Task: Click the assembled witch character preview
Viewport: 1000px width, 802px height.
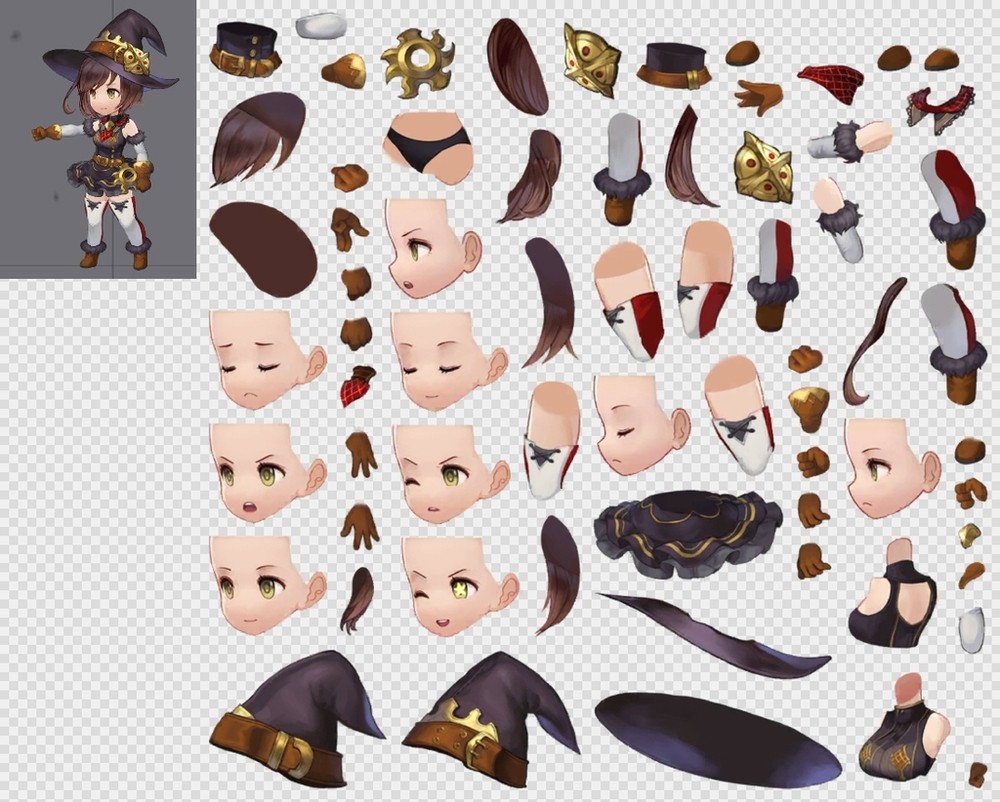Action: (98, 138)
